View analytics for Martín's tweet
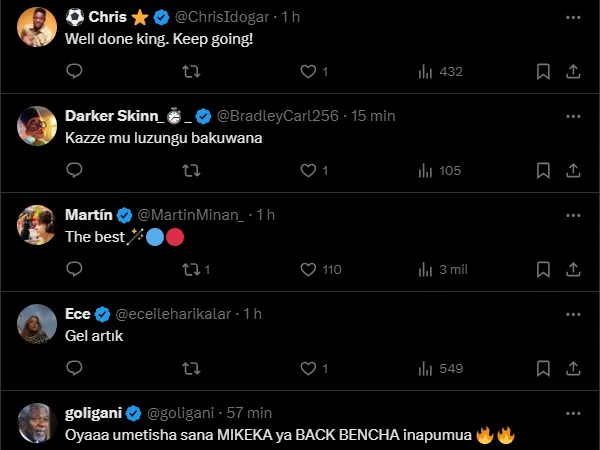Viewport: 600px width, 450px height. click(x=425, y=269)
